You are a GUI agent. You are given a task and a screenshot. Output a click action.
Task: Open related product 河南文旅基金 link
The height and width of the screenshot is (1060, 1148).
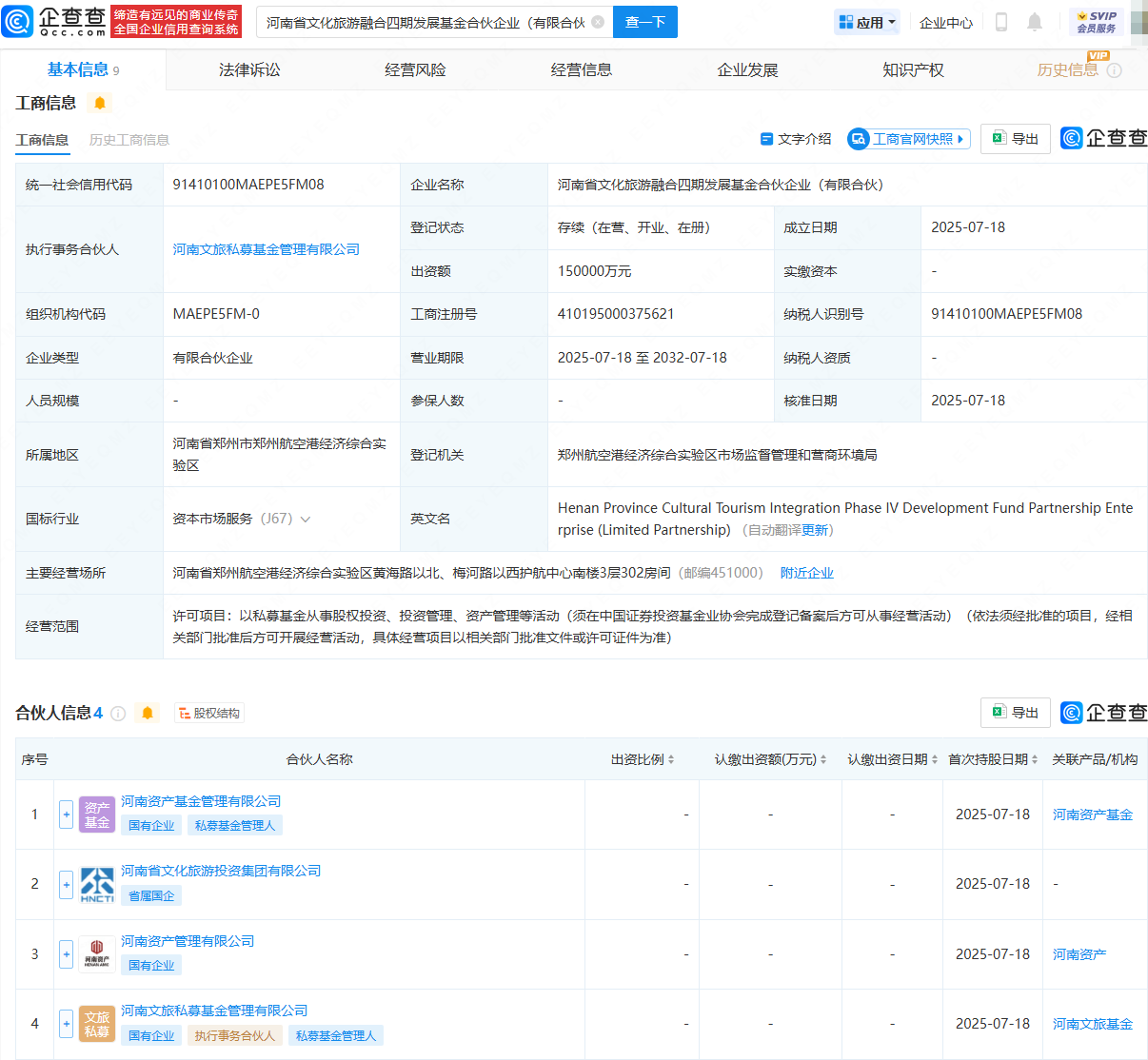pos(1093,1024)
